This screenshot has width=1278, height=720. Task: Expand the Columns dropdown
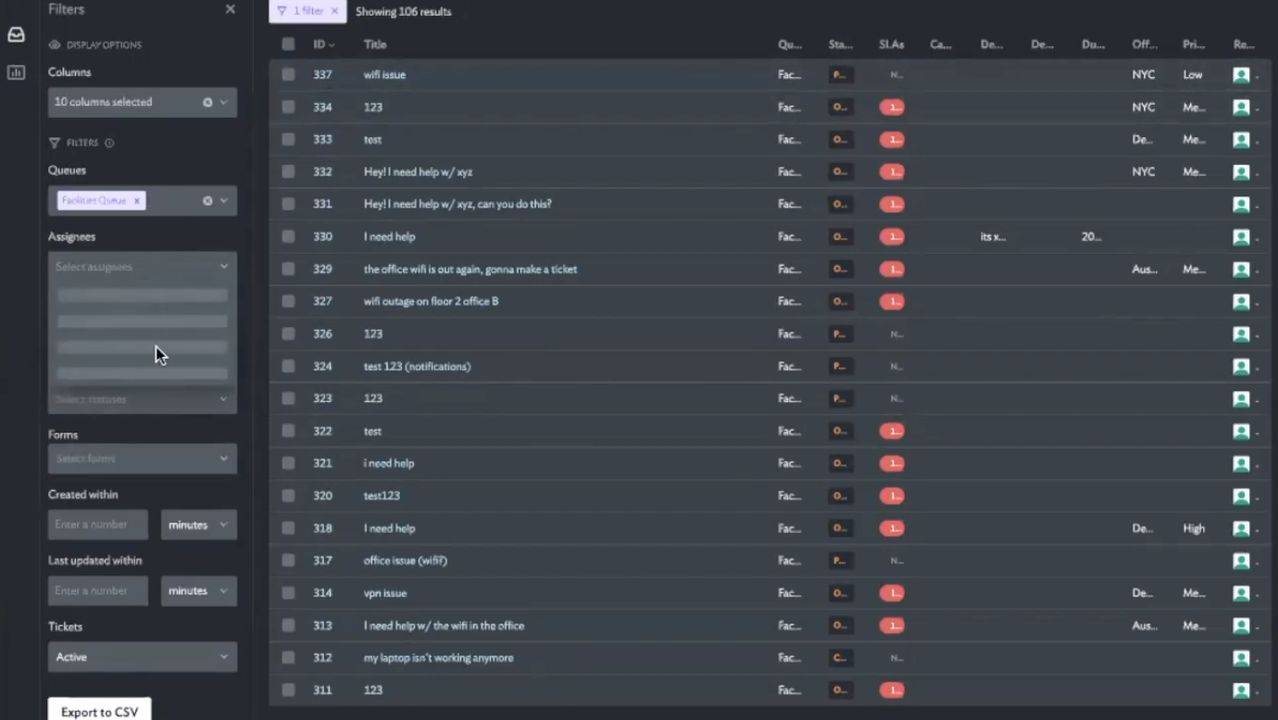pos(223,102)
